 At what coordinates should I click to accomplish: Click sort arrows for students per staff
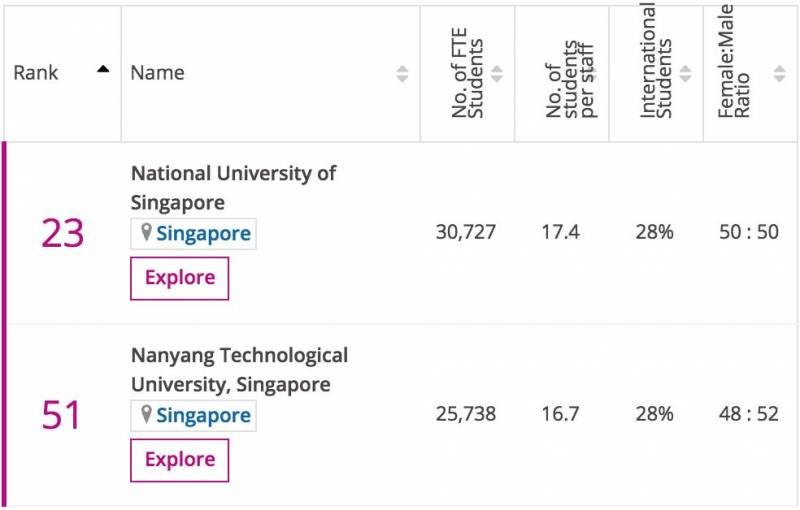click(592, 74)
